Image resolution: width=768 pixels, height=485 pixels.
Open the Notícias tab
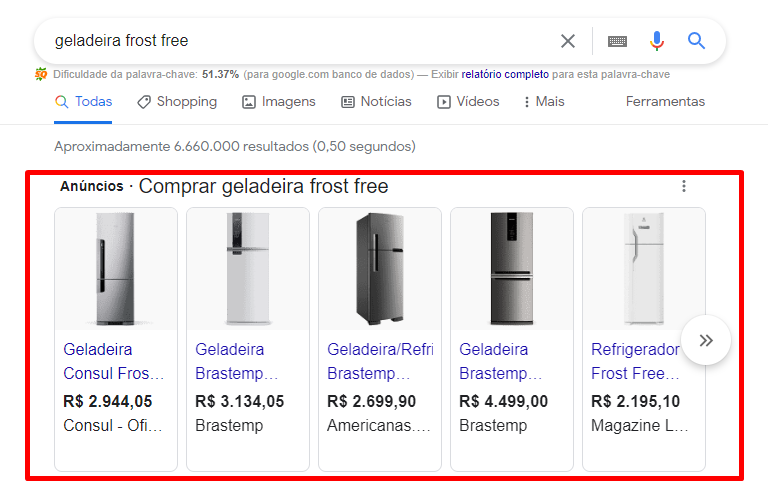[376, 102]
